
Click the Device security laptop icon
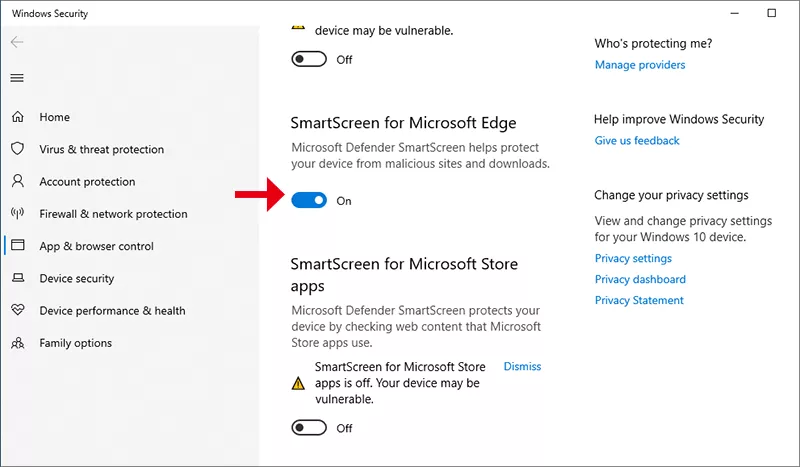tap(18, 278)
